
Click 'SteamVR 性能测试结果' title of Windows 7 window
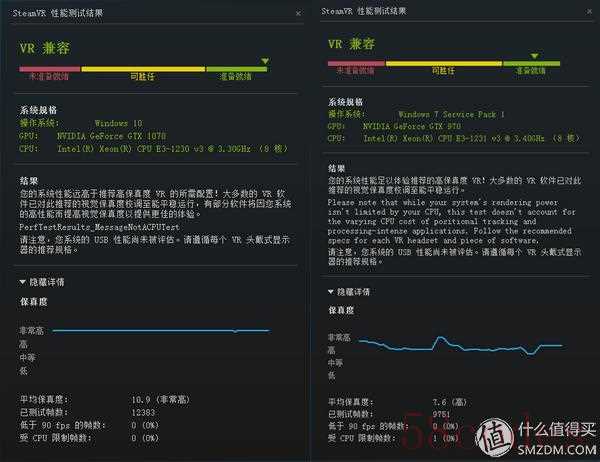[x=364, y=11]
